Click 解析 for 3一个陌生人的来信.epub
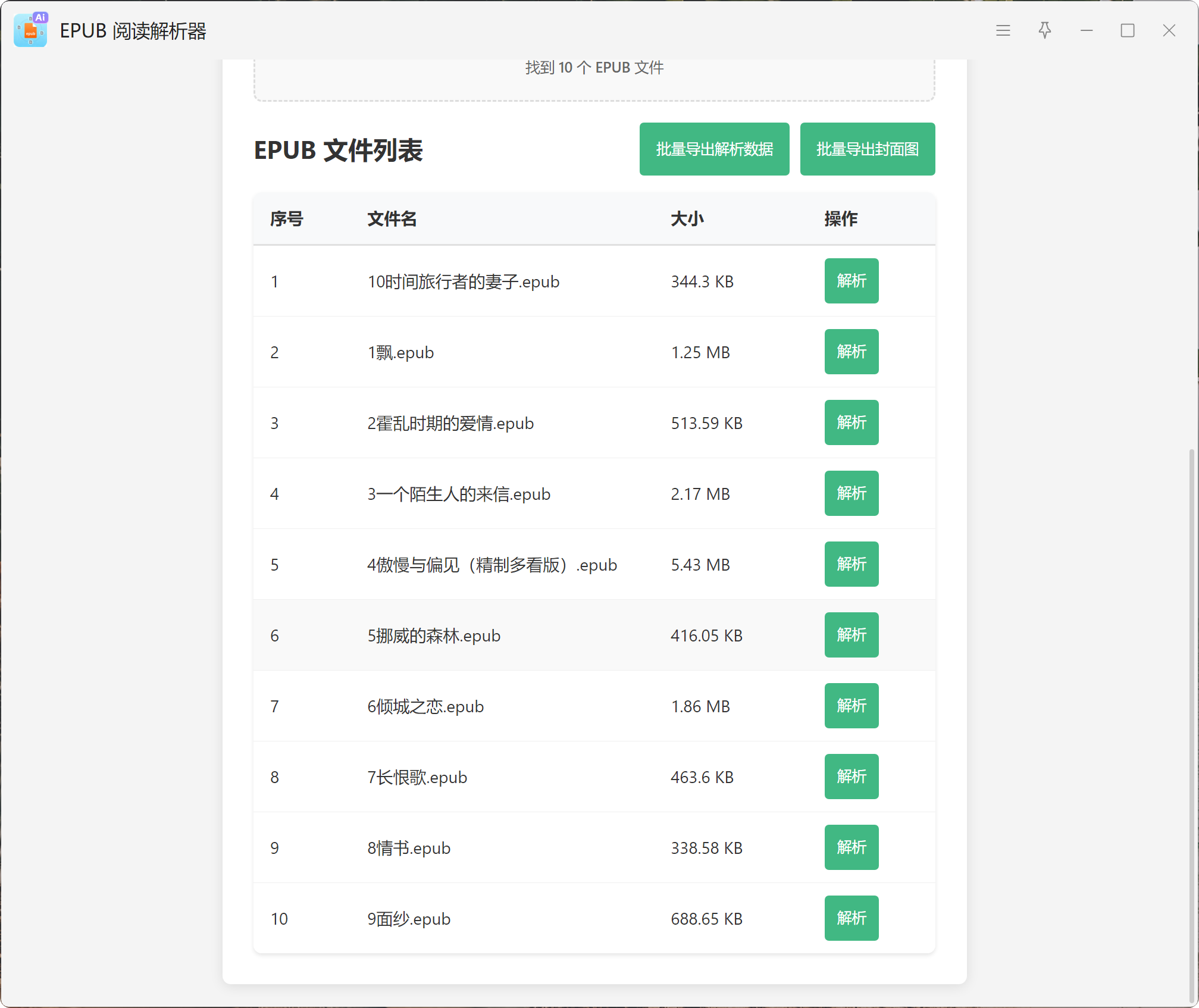 point(851,493)
